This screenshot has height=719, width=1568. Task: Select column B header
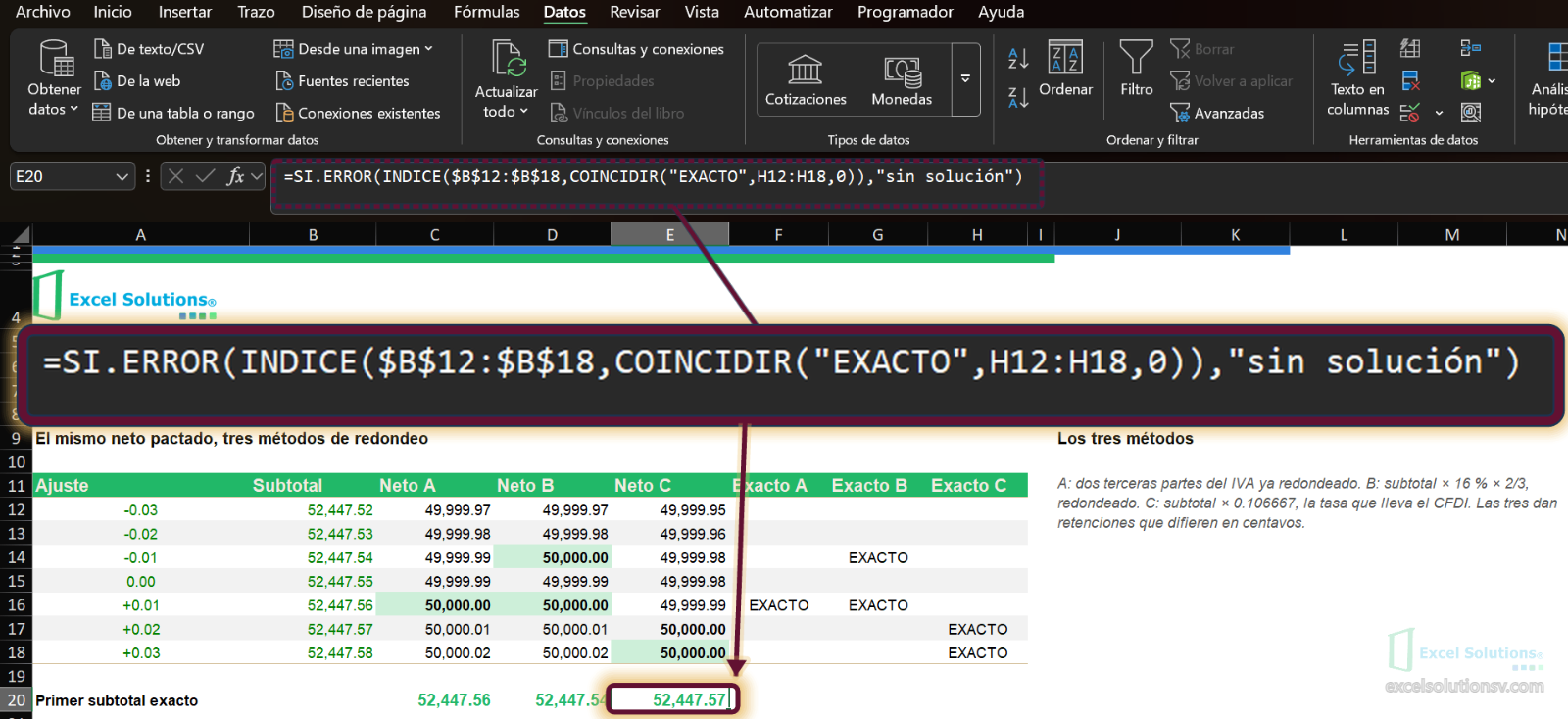coord(313,234)
